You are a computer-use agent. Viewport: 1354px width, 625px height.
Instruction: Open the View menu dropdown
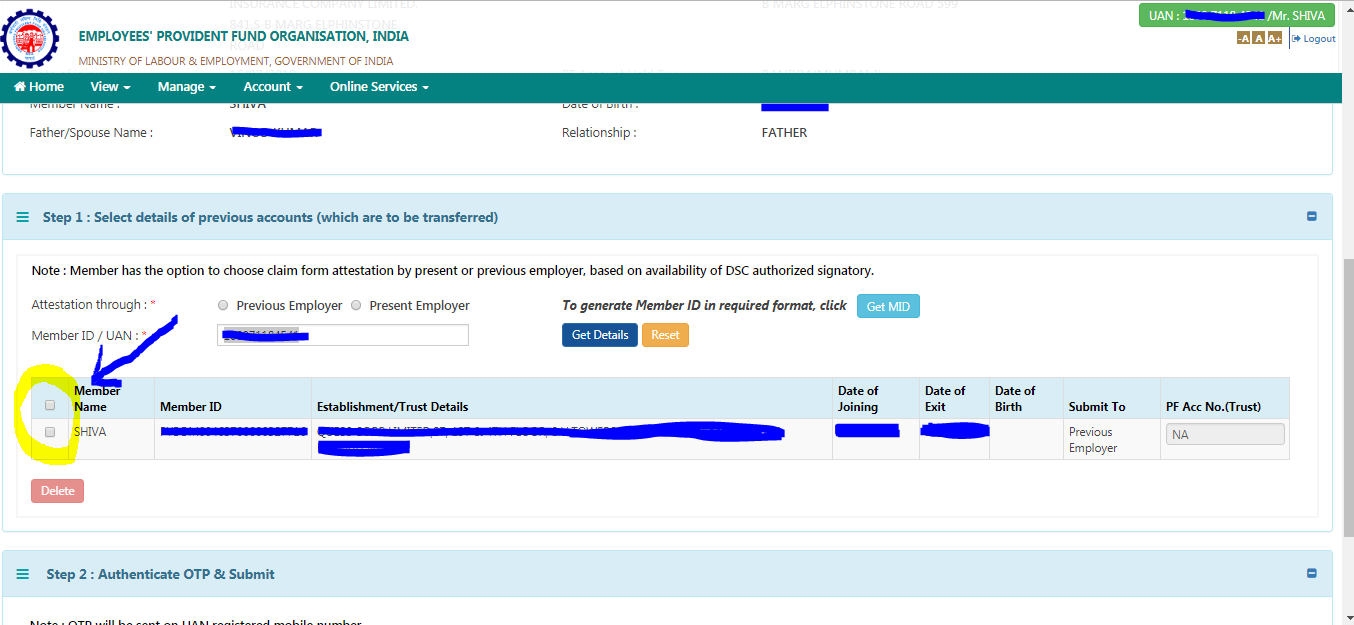click(x=109, y=87)
